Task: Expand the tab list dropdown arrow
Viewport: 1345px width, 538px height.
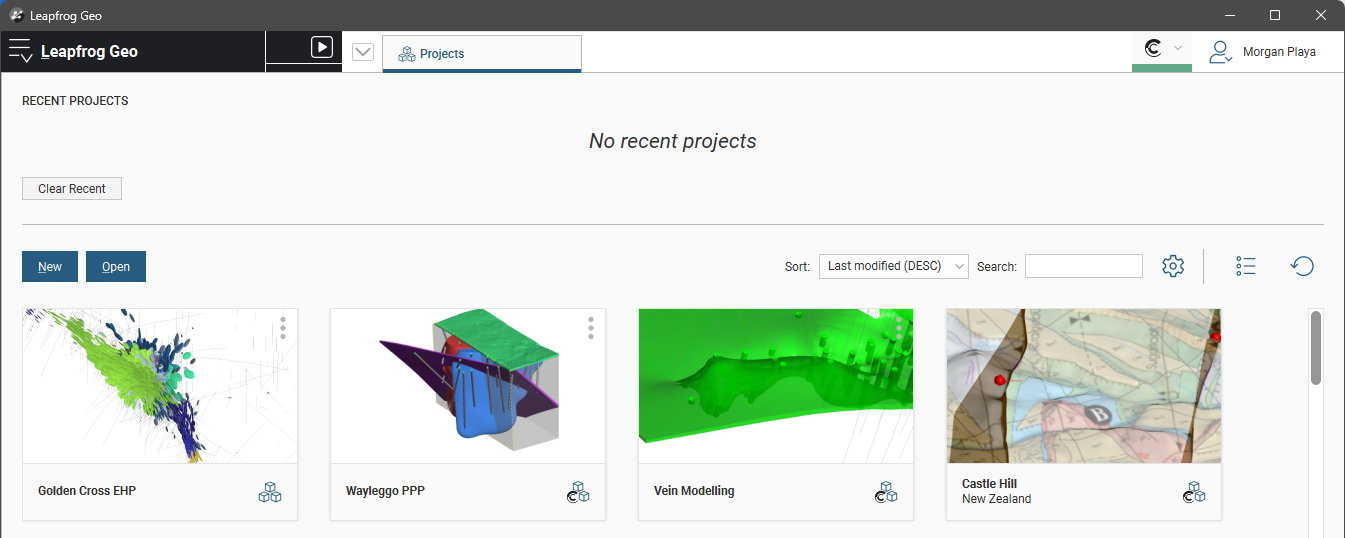Action: click(x=363, y=53)
